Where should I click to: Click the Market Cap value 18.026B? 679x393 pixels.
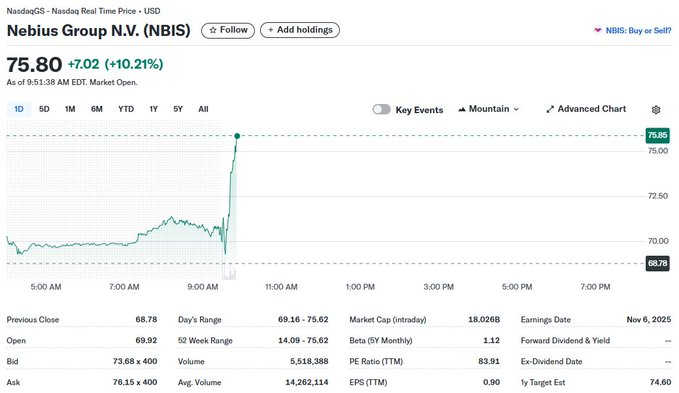point(484,319)
